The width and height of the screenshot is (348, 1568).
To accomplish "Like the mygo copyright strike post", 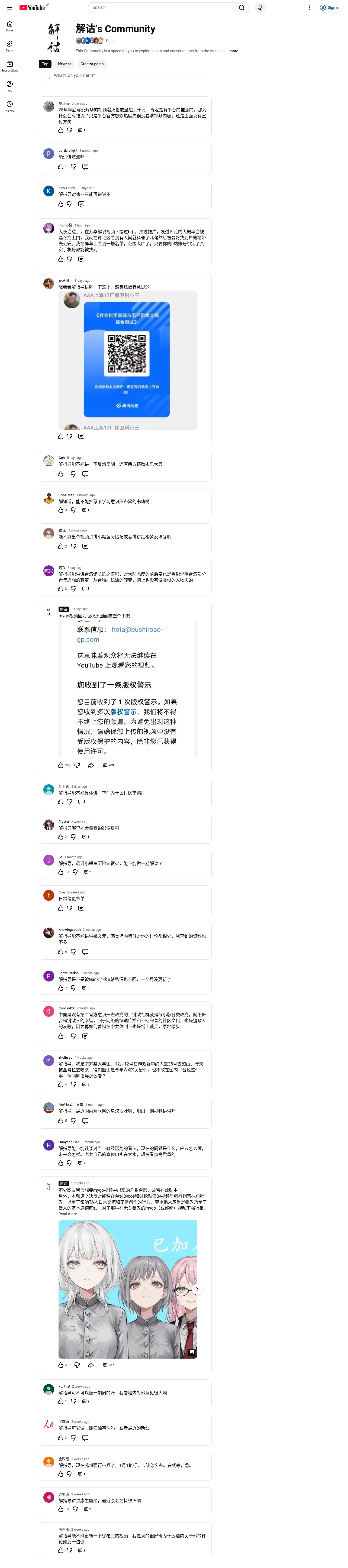I will (x=60, y=765).
